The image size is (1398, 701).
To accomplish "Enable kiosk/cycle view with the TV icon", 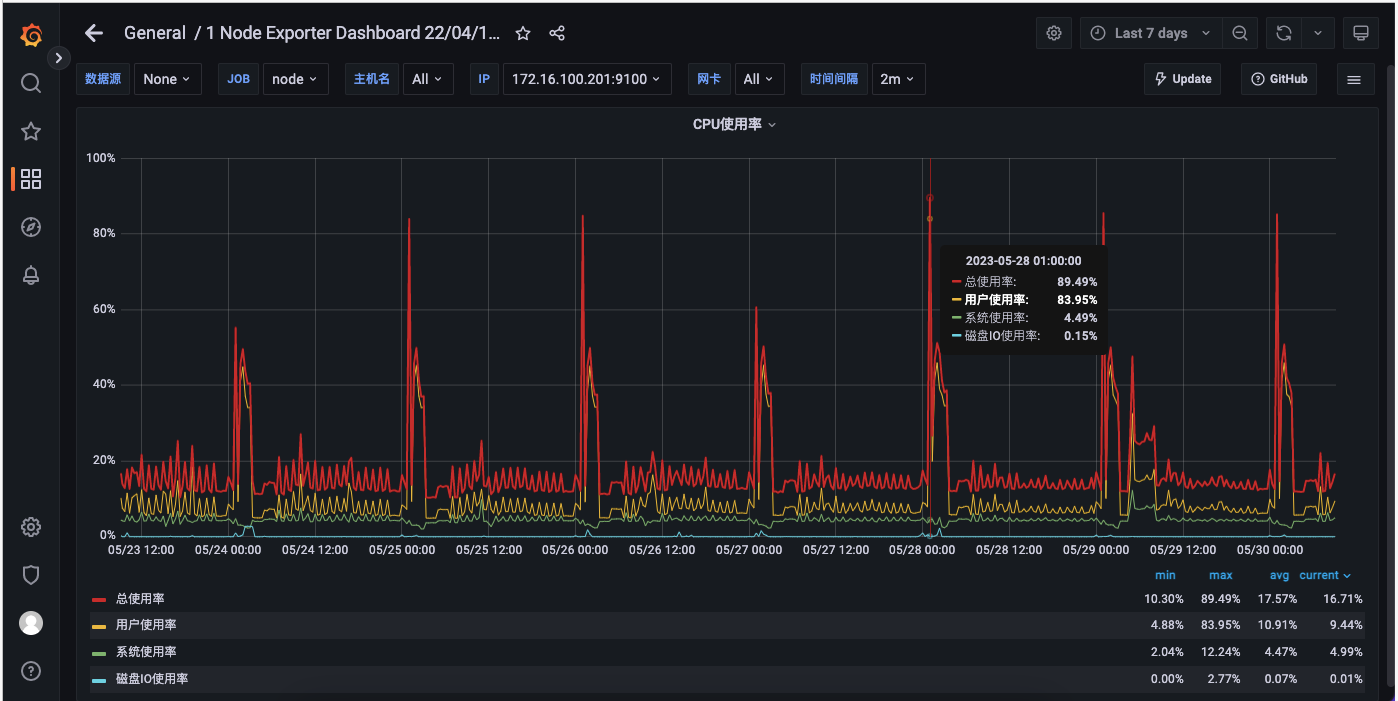I will click(x=1361, y=32).
